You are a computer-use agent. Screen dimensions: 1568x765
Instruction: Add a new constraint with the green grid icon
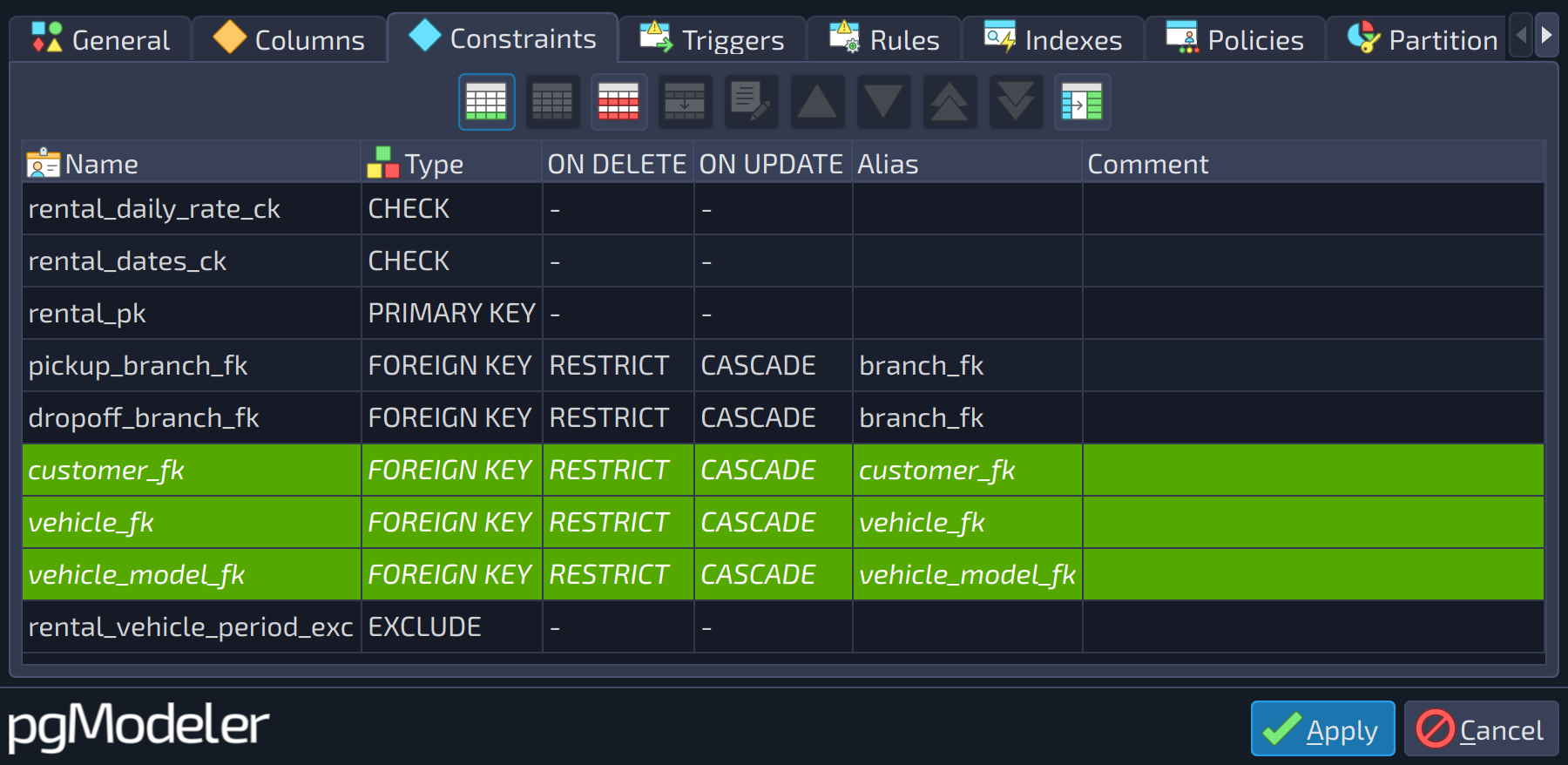point(486,102)
